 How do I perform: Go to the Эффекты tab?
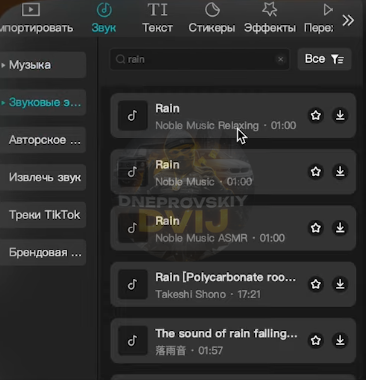(x=270, y=18)
